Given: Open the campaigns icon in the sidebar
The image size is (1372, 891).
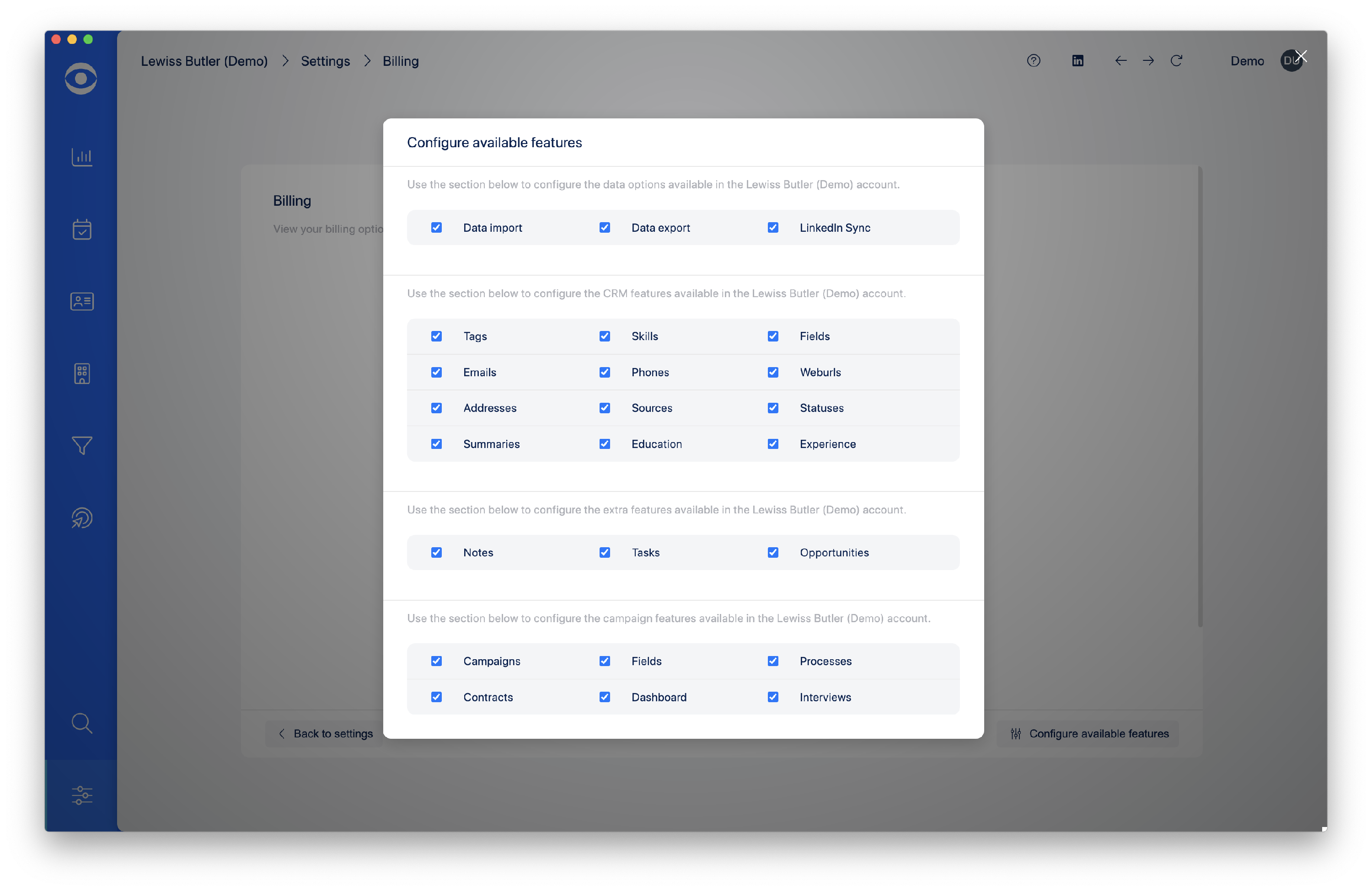Looking at the screenshot, I should (81, 518).
